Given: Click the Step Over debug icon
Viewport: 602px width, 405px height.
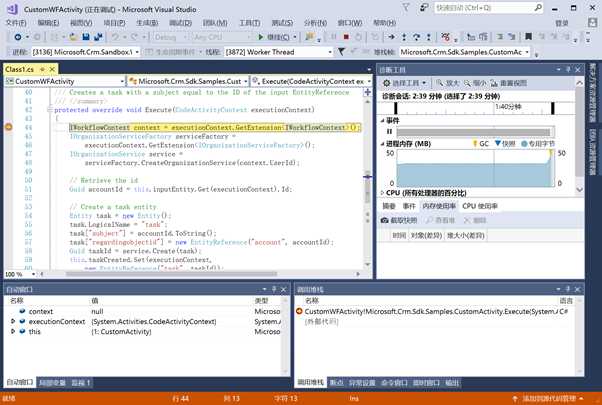Looking at the screenshot, I should [416, 37].
